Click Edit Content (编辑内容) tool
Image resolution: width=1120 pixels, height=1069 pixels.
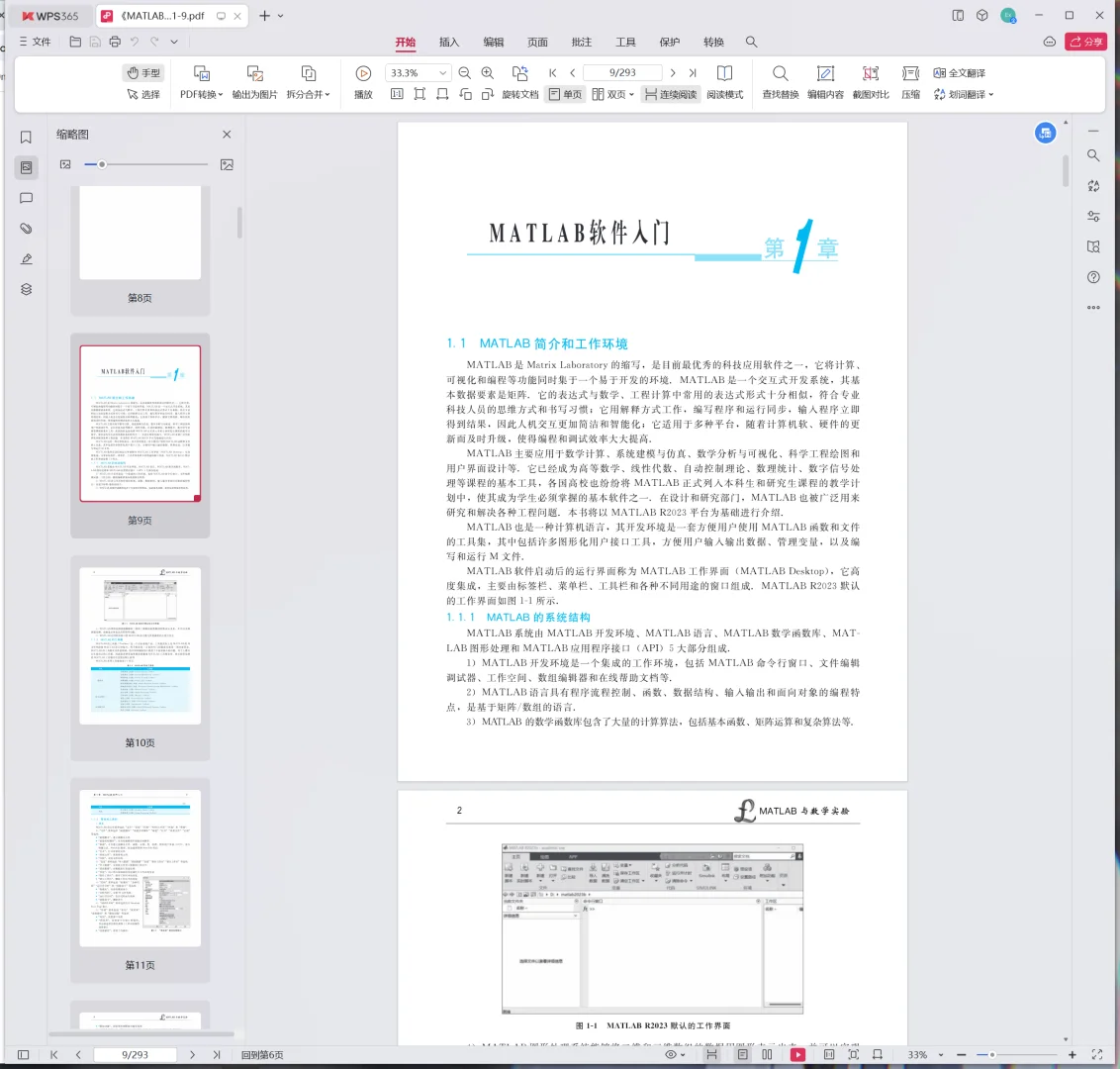coord(825,82)
